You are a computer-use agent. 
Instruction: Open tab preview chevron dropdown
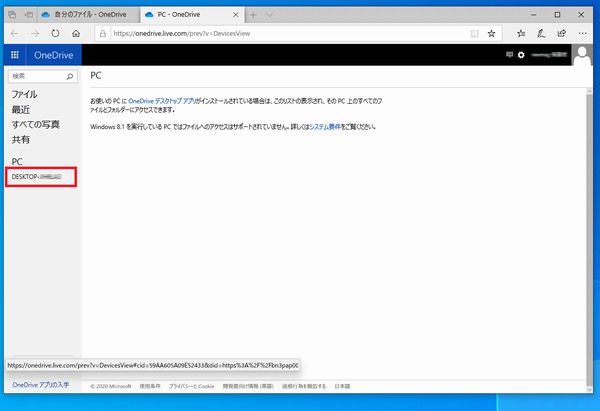pyautogui.click(x=269, y=15)
